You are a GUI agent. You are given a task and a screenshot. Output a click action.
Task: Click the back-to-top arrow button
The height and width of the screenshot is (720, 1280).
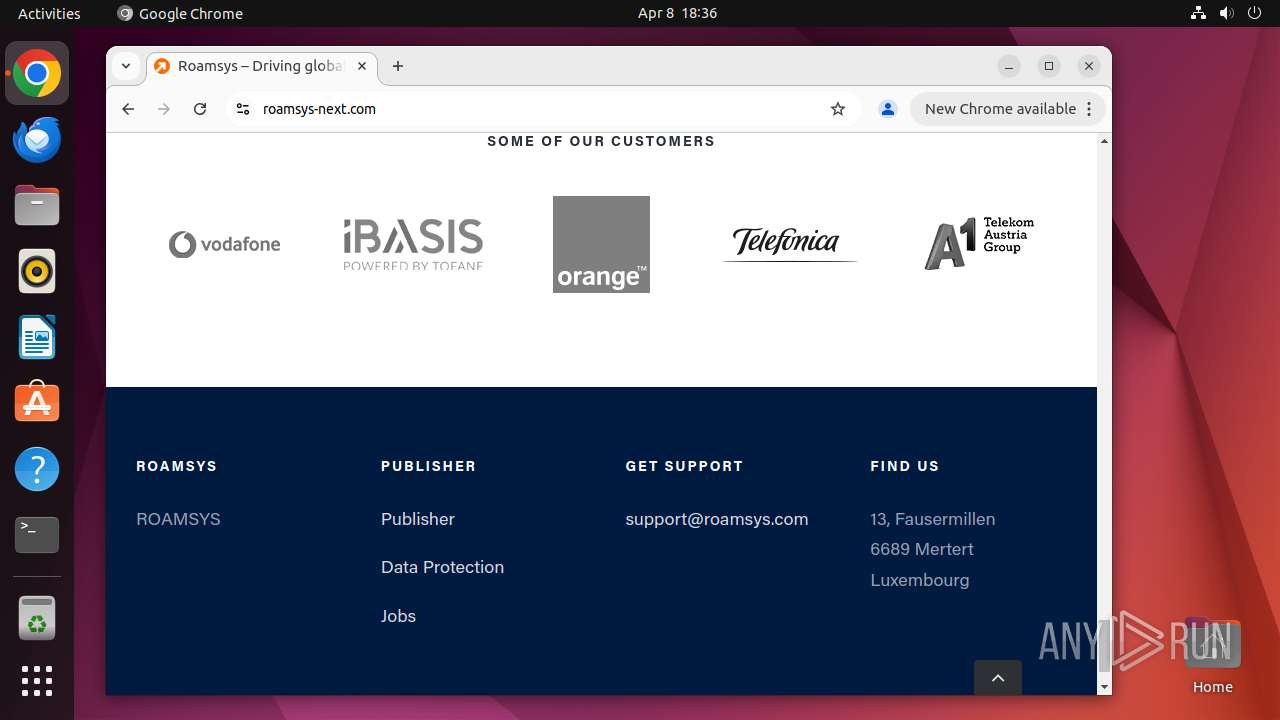pyautogui.click(x=998, y=678)
